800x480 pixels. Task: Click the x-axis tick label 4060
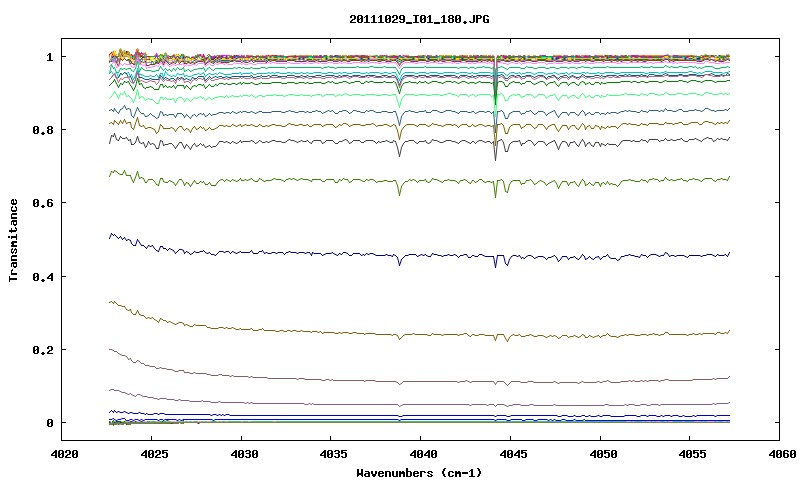[783, 454]
